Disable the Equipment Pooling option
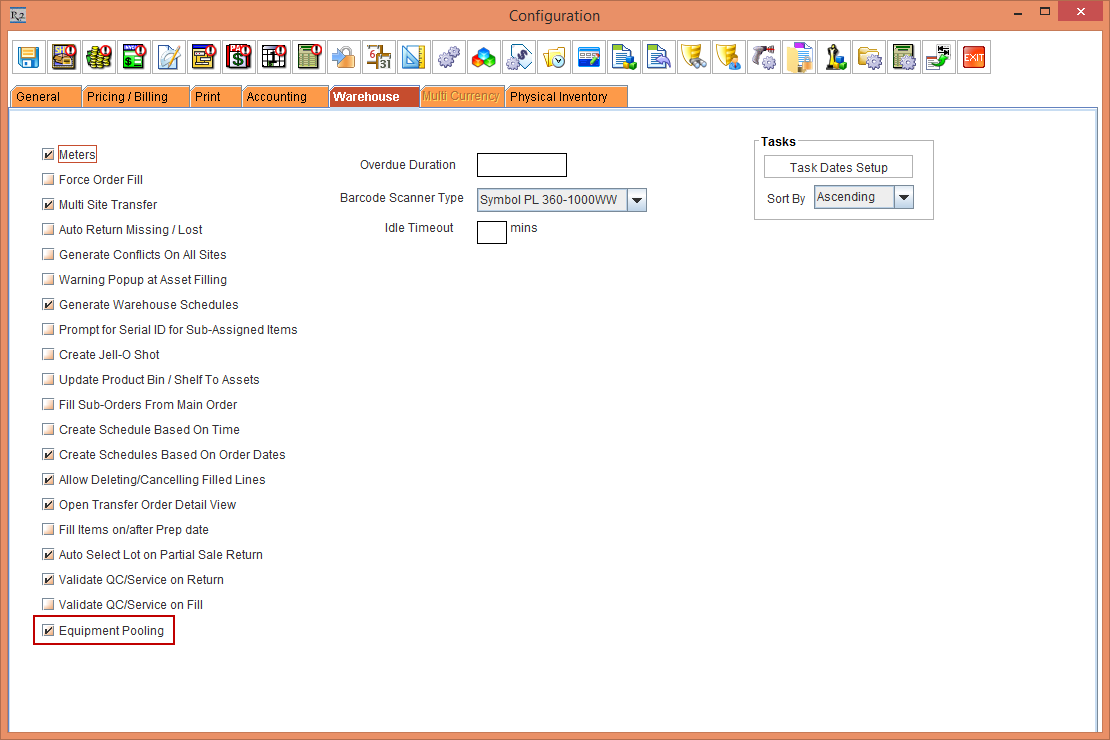 point(47,630)
